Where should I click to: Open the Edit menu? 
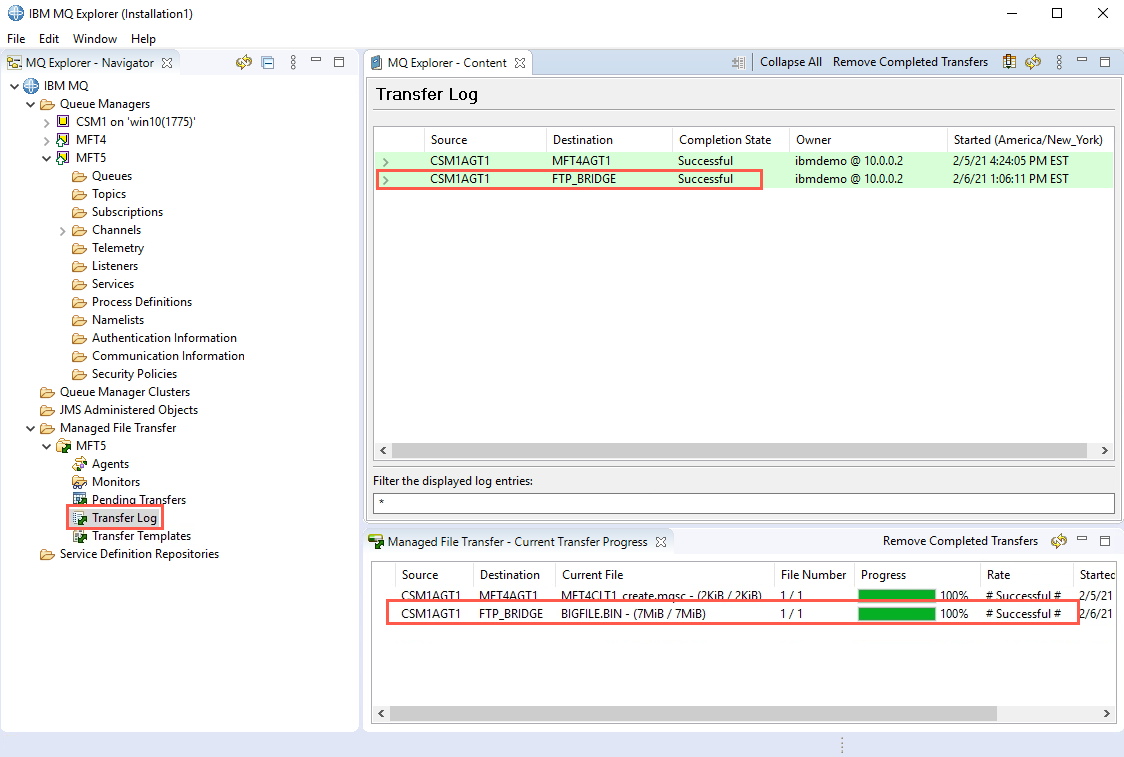(x=49, y=39)
